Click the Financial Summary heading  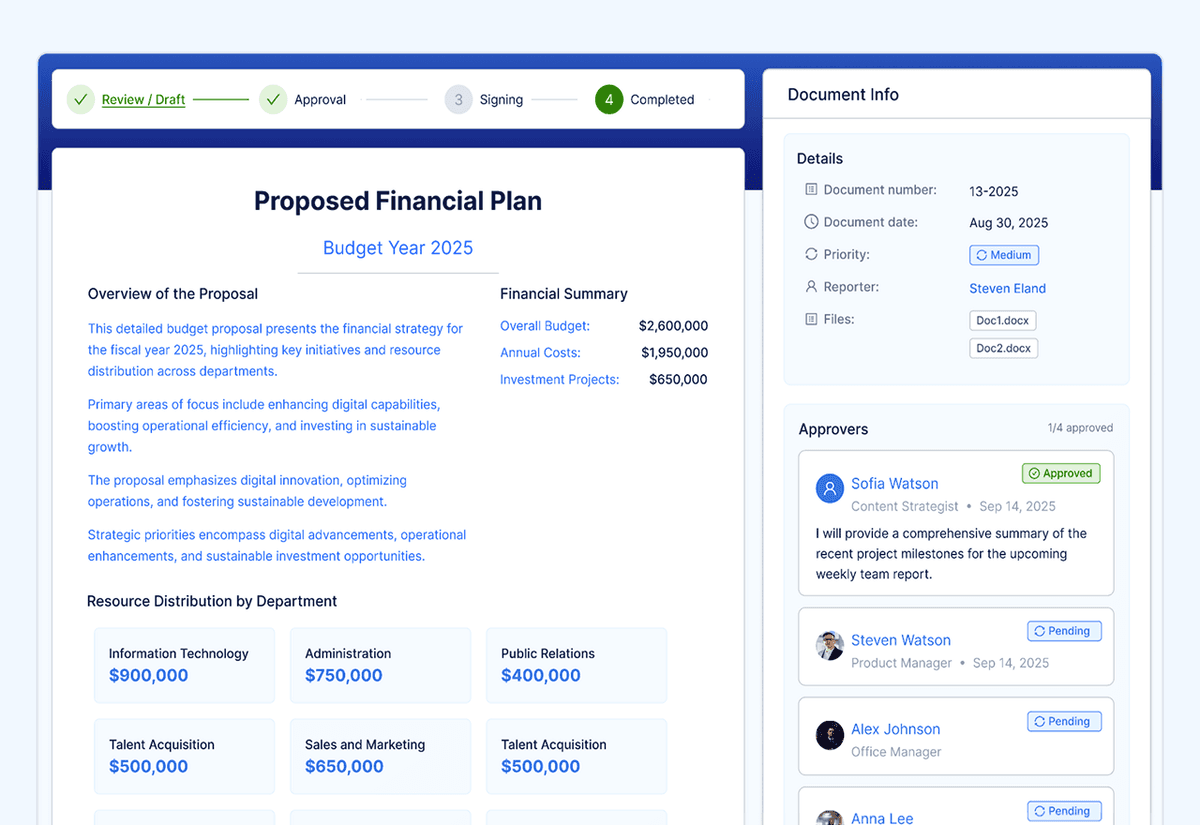[564, 294]
